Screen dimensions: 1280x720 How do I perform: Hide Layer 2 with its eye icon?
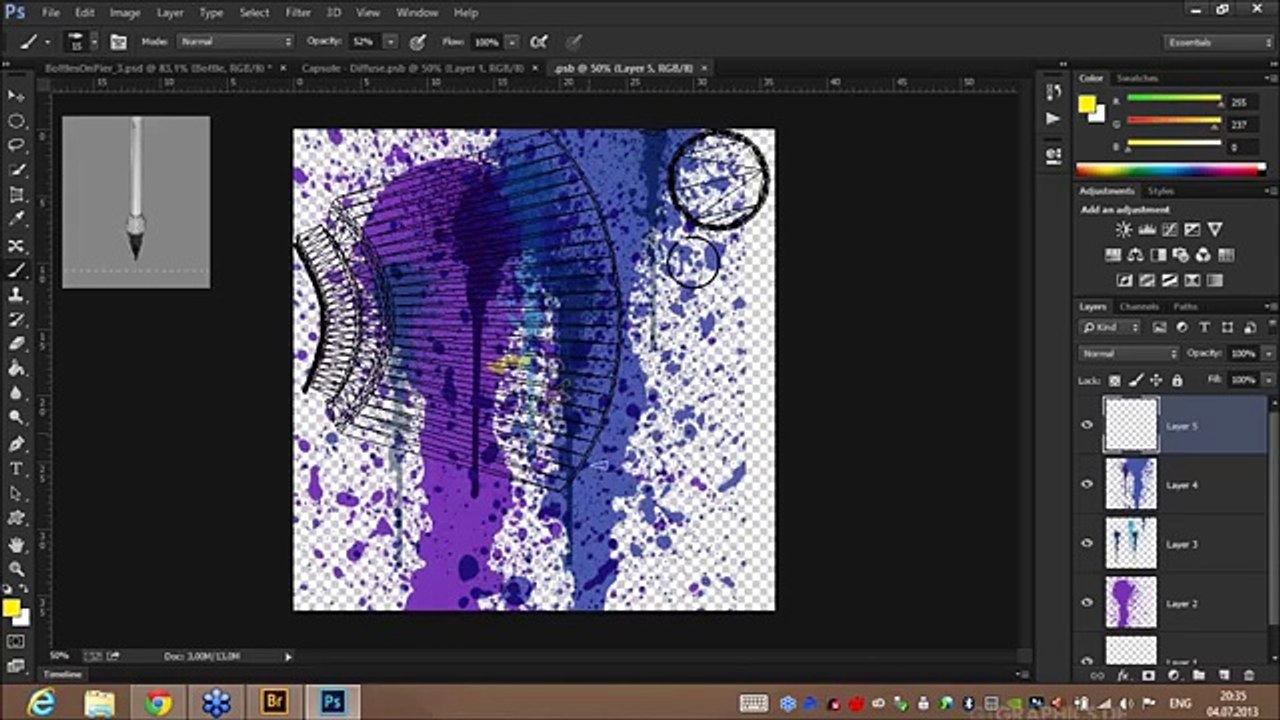1087,602
